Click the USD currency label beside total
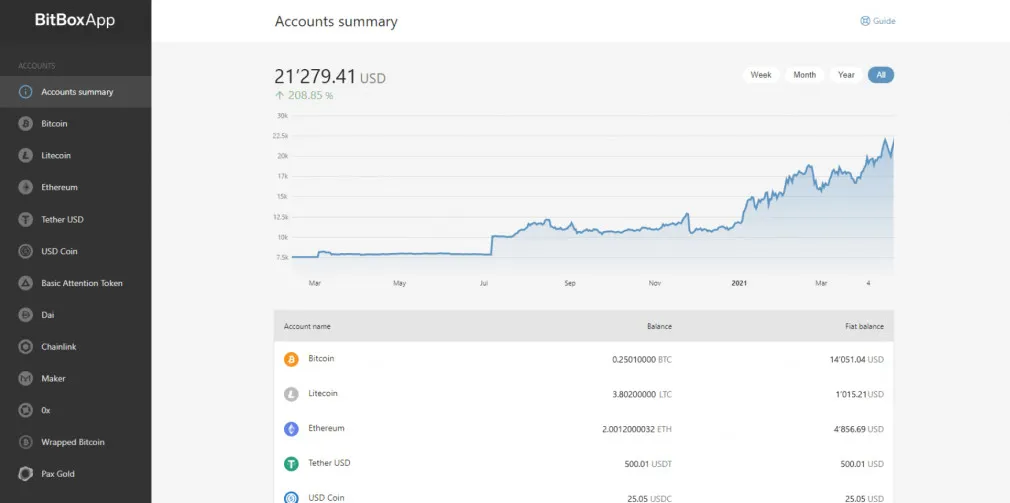The image size is (1010, 503). tap(373, 79)
